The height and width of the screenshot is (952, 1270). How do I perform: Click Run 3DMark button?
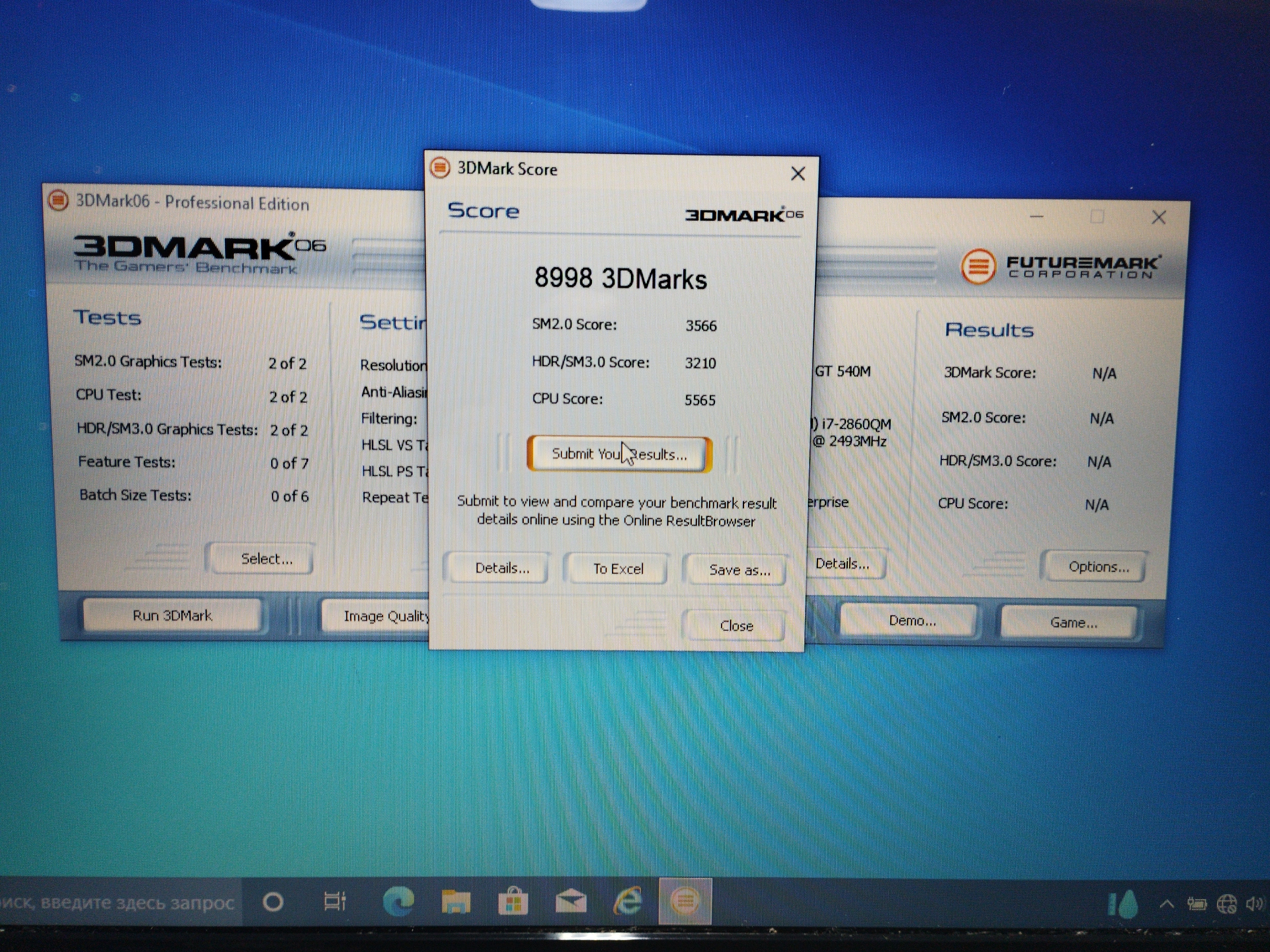pyautogui.click(x=172, y=615)
